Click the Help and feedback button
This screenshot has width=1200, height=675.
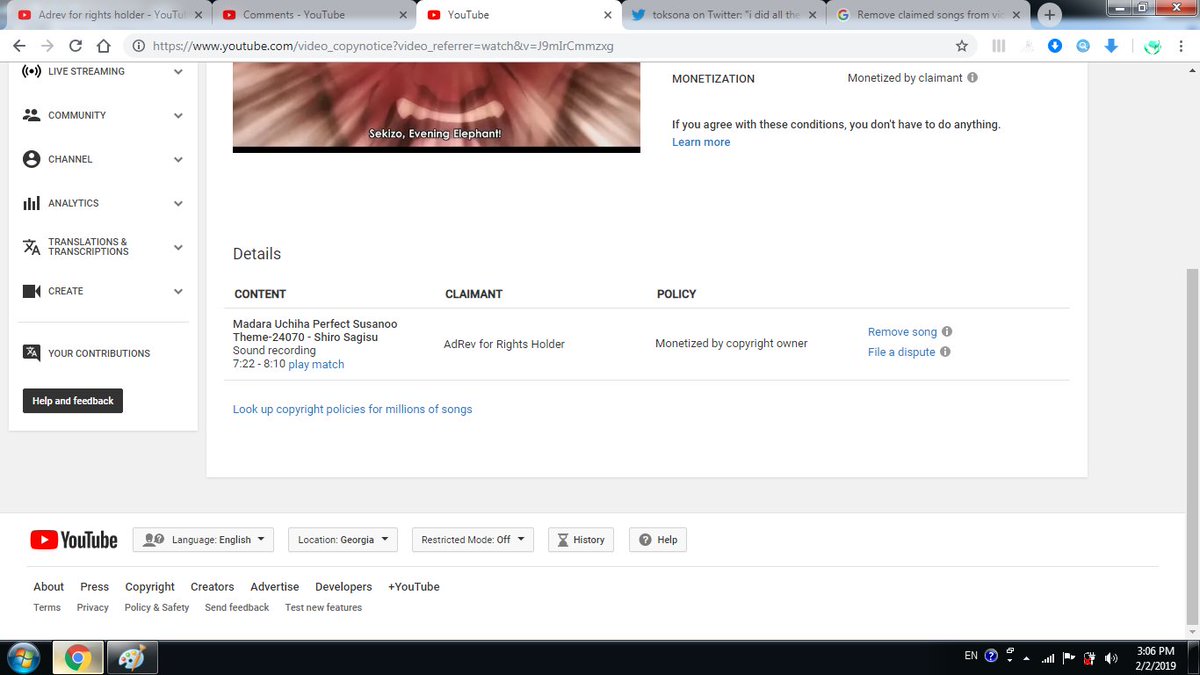coord(72,401)
